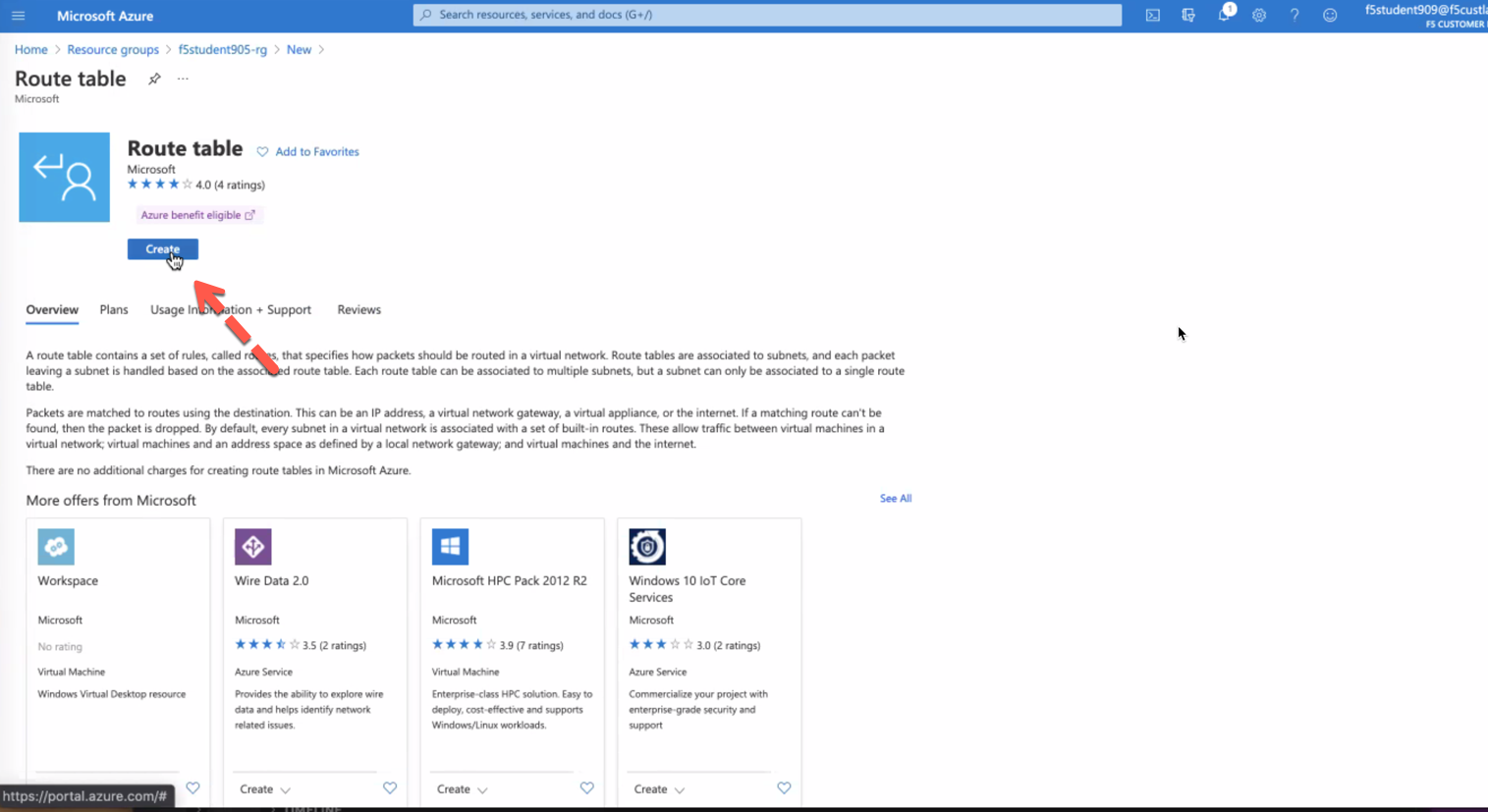The image size is (1488, 812).
Task: Pin the Route table page
Action: point(154,80)
